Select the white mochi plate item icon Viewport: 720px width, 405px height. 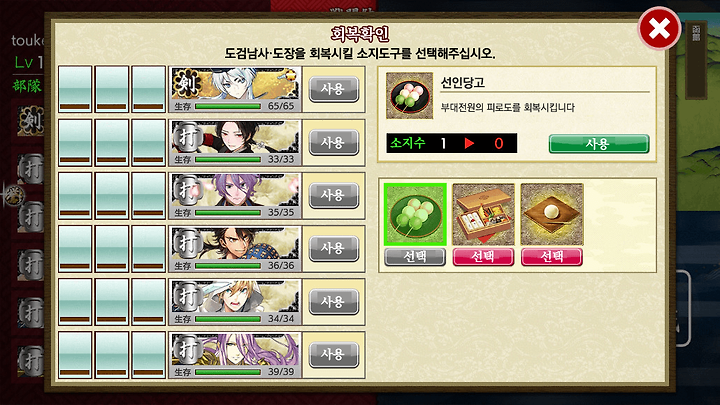(x=551, y=214)
